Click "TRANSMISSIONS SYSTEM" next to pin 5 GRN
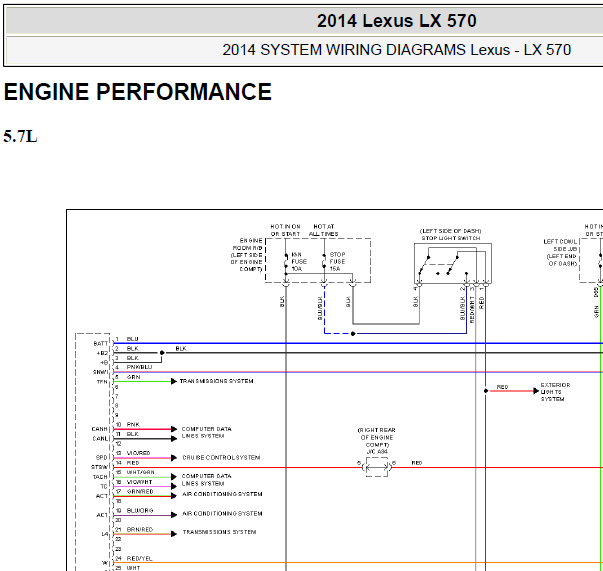This screenshot has height=571, width=603. (x=217, y=381)
